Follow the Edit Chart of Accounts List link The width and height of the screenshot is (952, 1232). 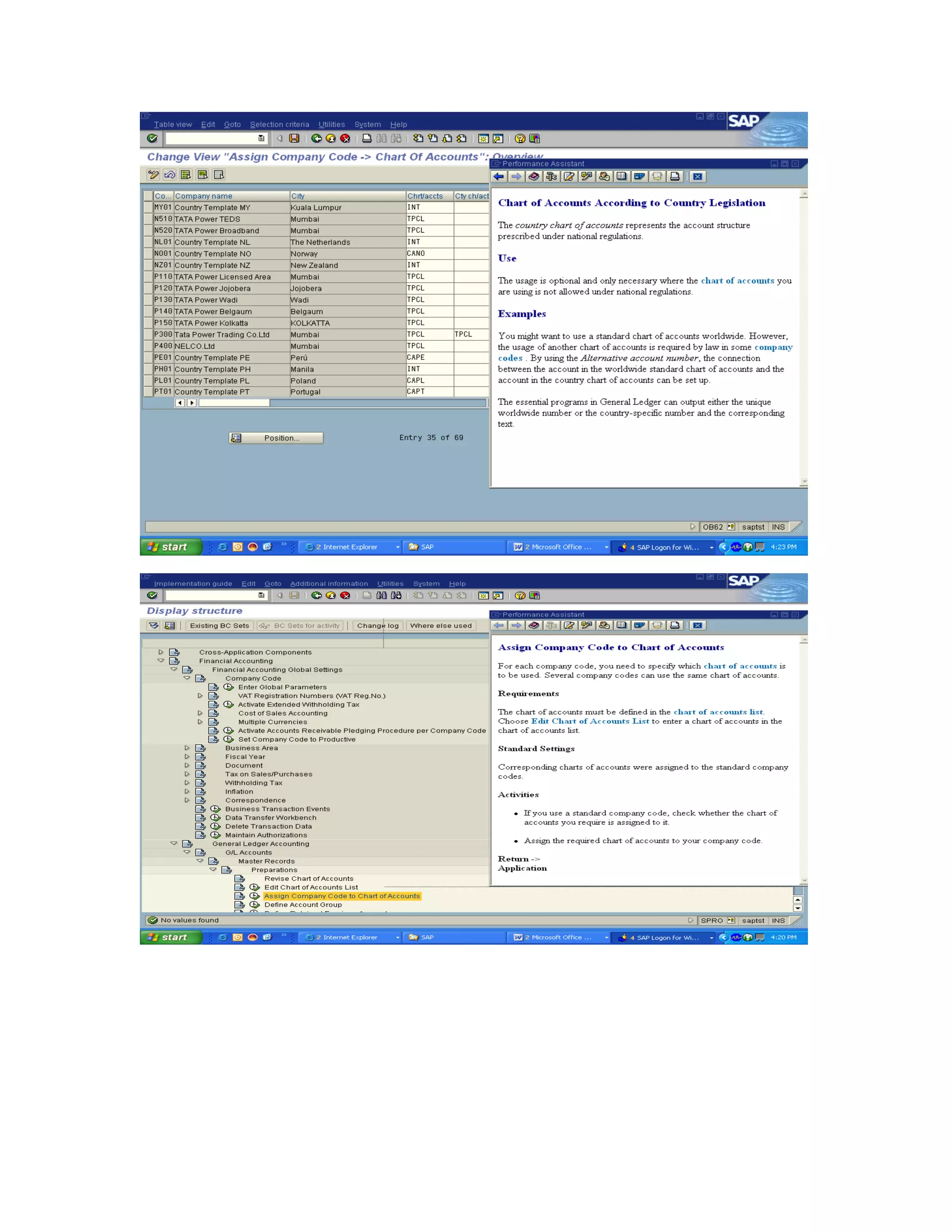(589, 721)
